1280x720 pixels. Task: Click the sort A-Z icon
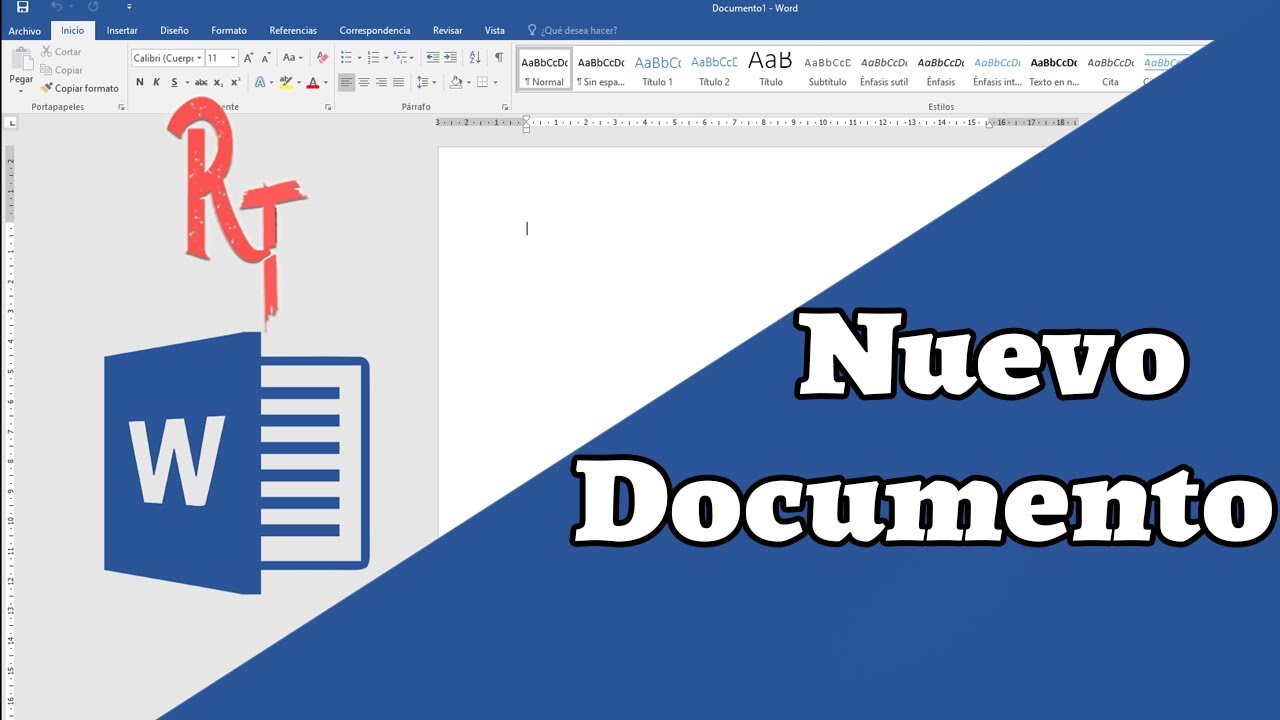click(x=475, y=58)
